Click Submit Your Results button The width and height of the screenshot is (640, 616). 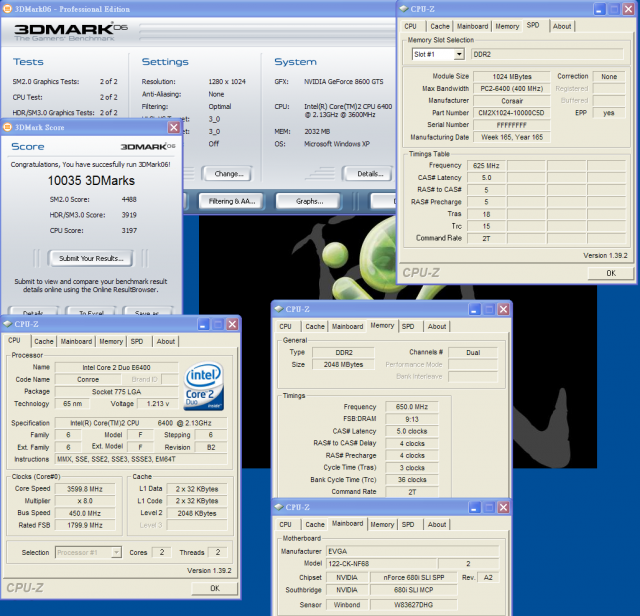(91, 258)
